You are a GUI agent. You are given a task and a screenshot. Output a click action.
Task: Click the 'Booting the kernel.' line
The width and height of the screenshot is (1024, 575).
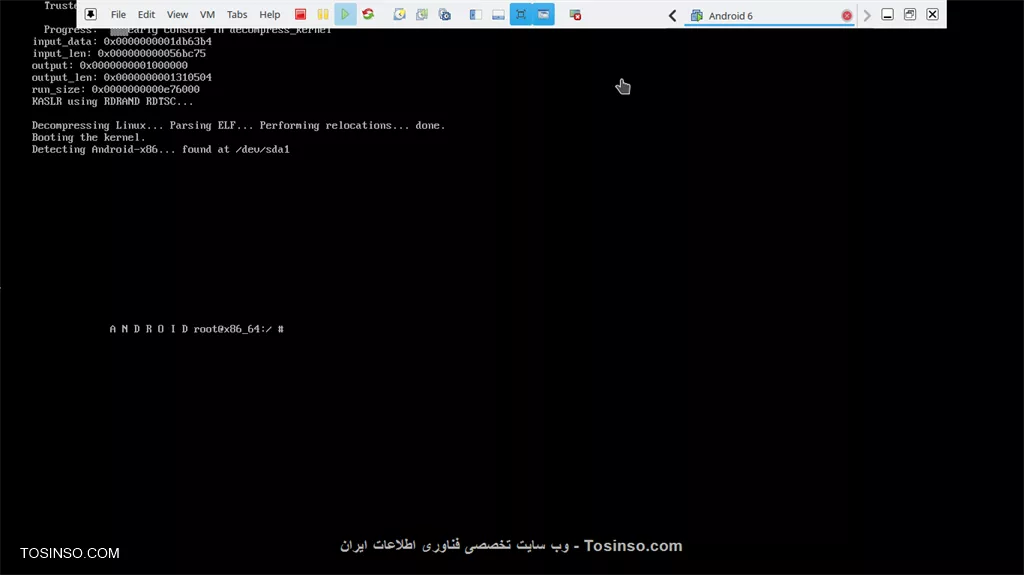(x=89, y=137)
